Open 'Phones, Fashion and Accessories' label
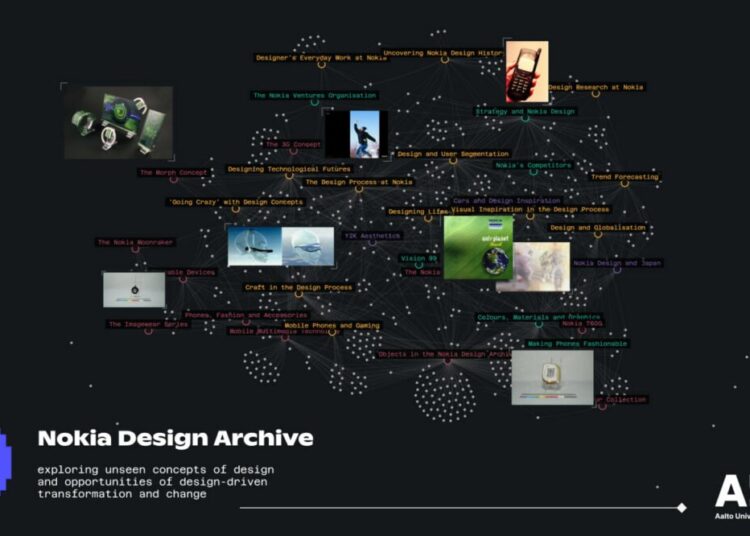This screenshot has width=750, height=536. pyautogui.click(x=246, y=315)
